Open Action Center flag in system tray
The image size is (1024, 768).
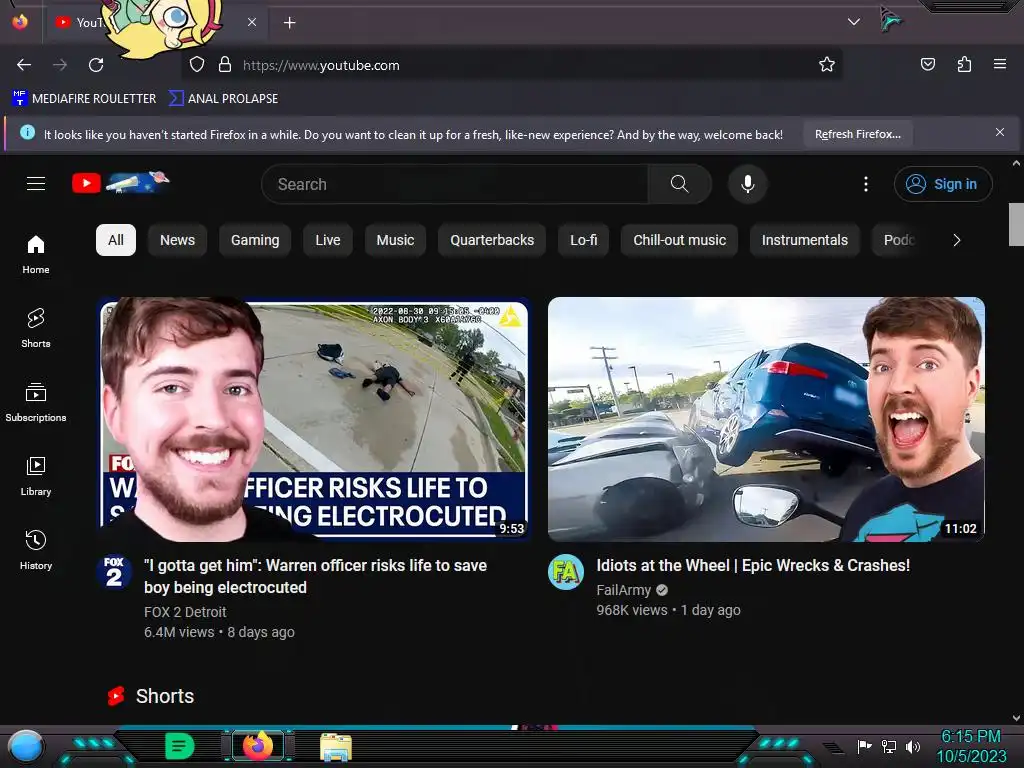click(864, 746)
